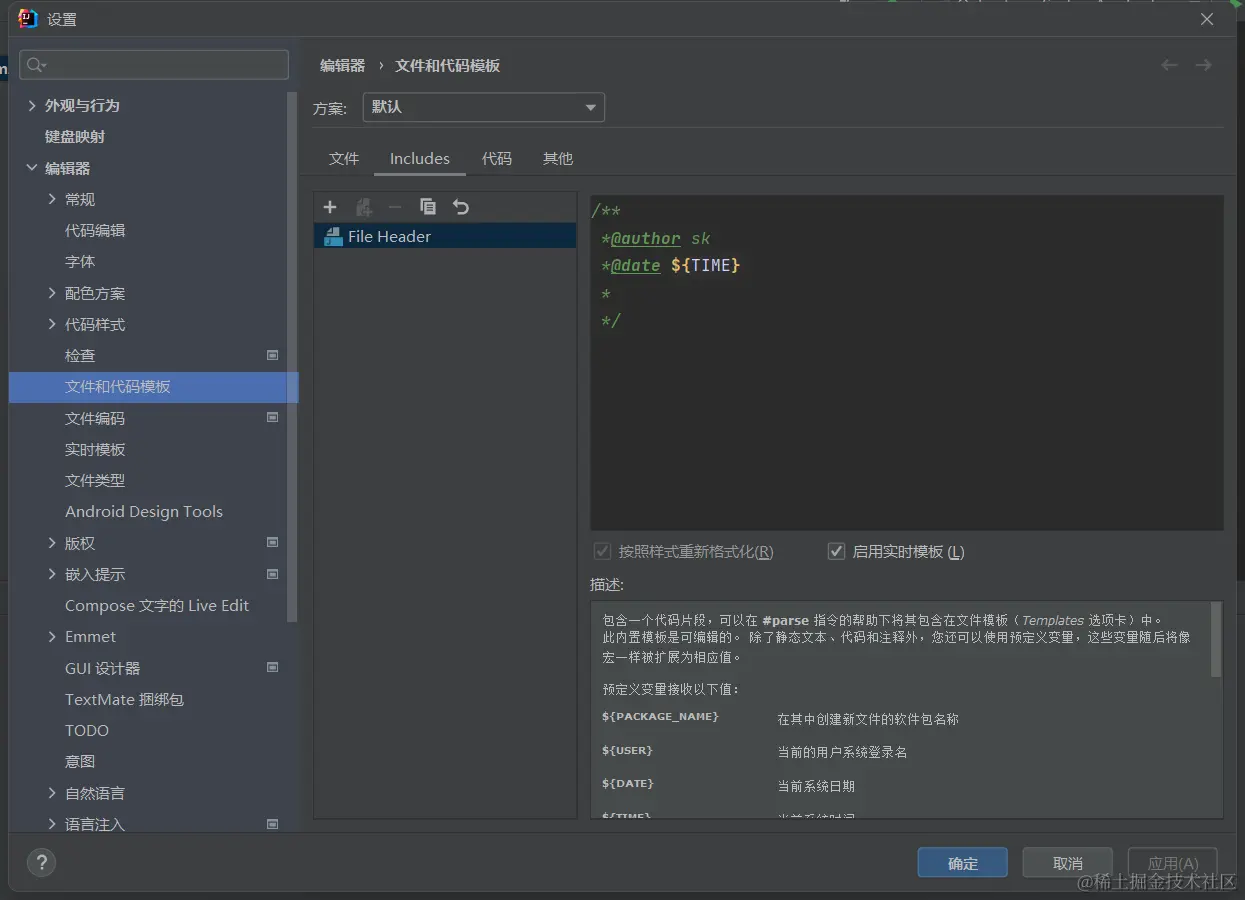Image resolution: width=1245 pixels, height=900 pixels.
Task: Click the File Header template icon
Action: tap(333, 236)
